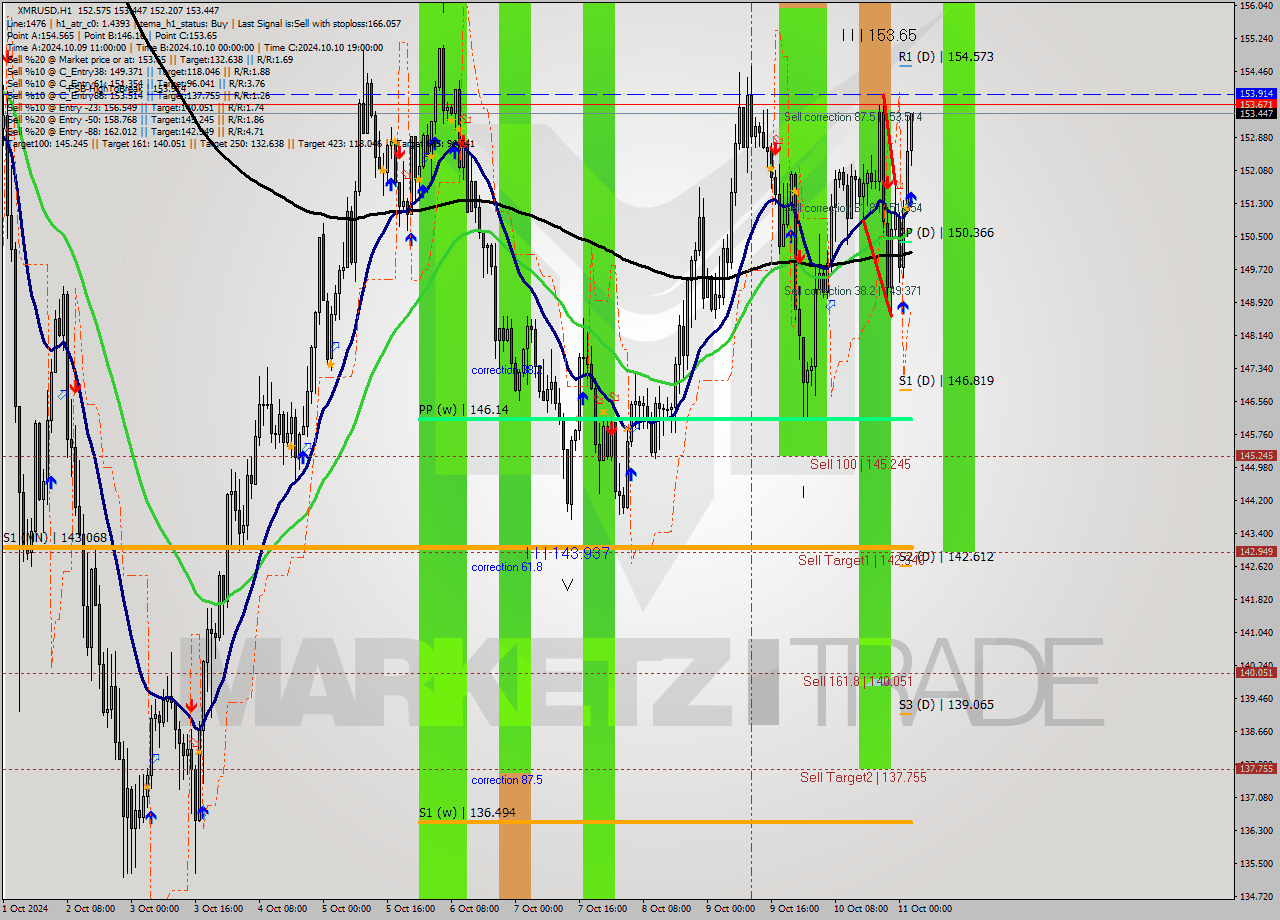Click the 'Sell 100 | 145.245' level label
Image resolution: width=1280 pixels, height=920 pixels.
(x=860, y=465)
